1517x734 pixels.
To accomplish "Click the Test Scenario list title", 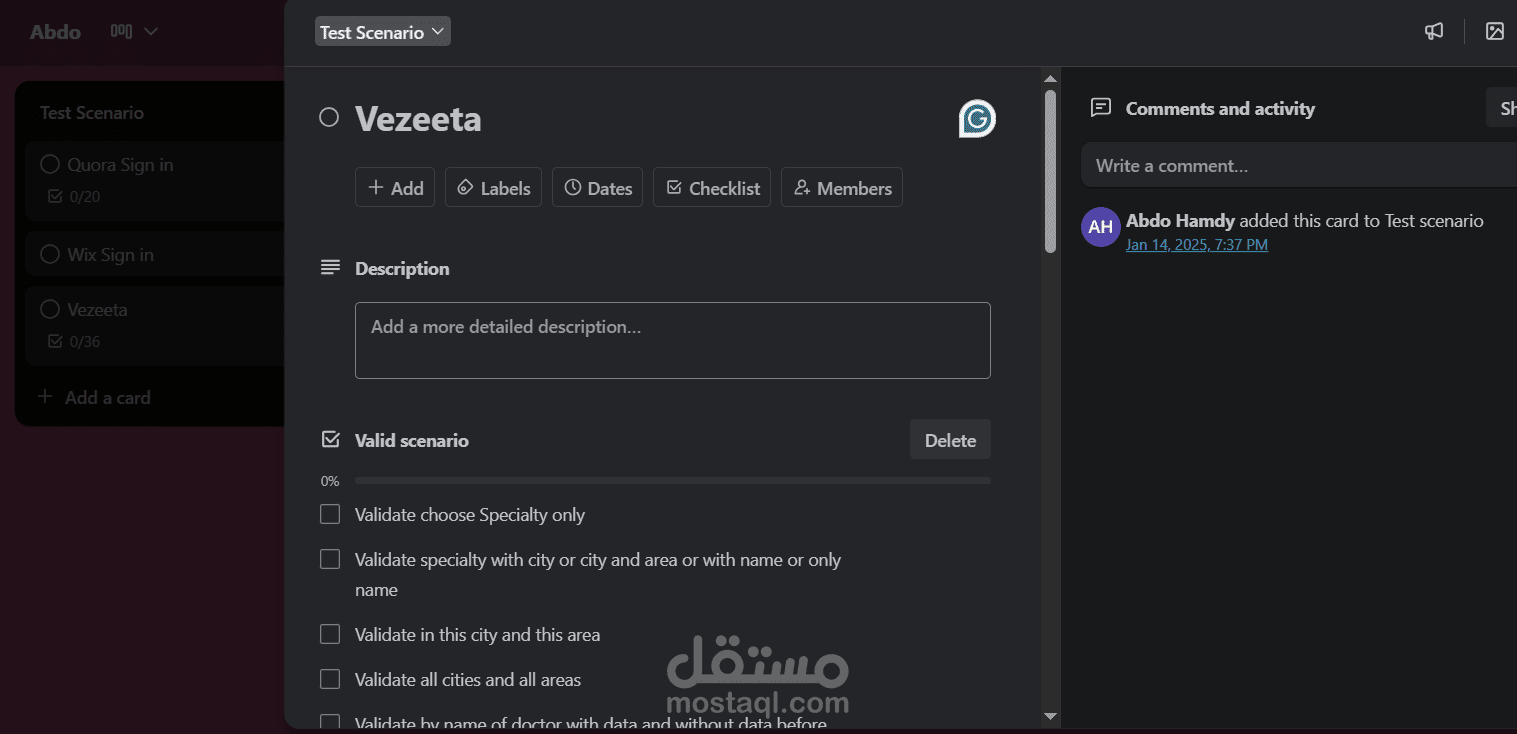I will click(x=92, y=113).
